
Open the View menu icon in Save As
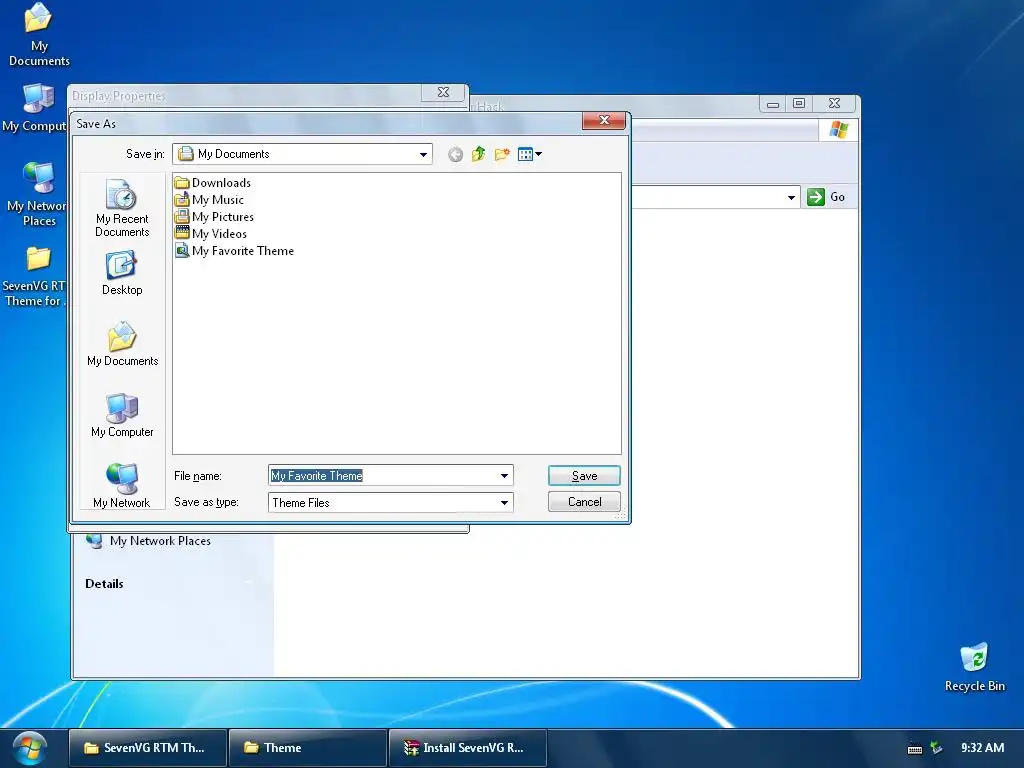[x=530, y=154]
